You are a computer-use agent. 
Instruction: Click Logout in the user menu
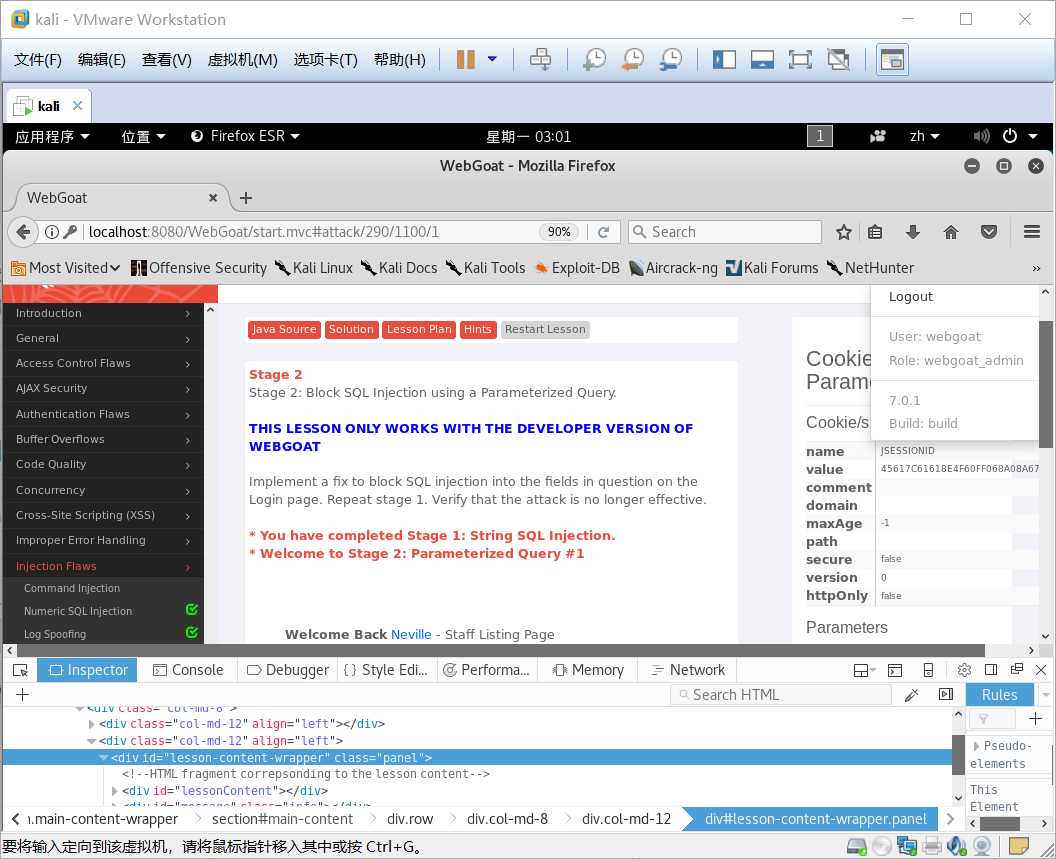[x=911, y=296]
